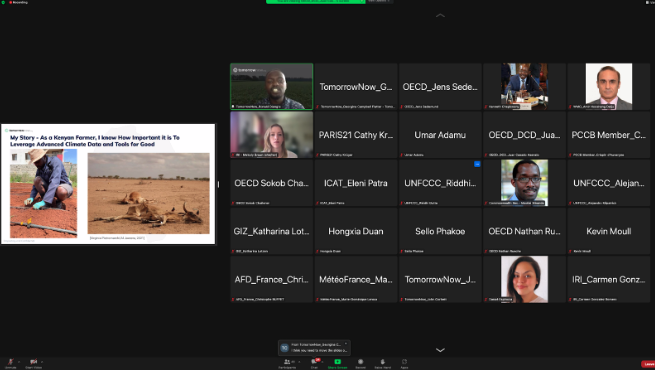The image size is (655, 370).
Task: Click the green screen-viewing banner
Action: point(315,2)
